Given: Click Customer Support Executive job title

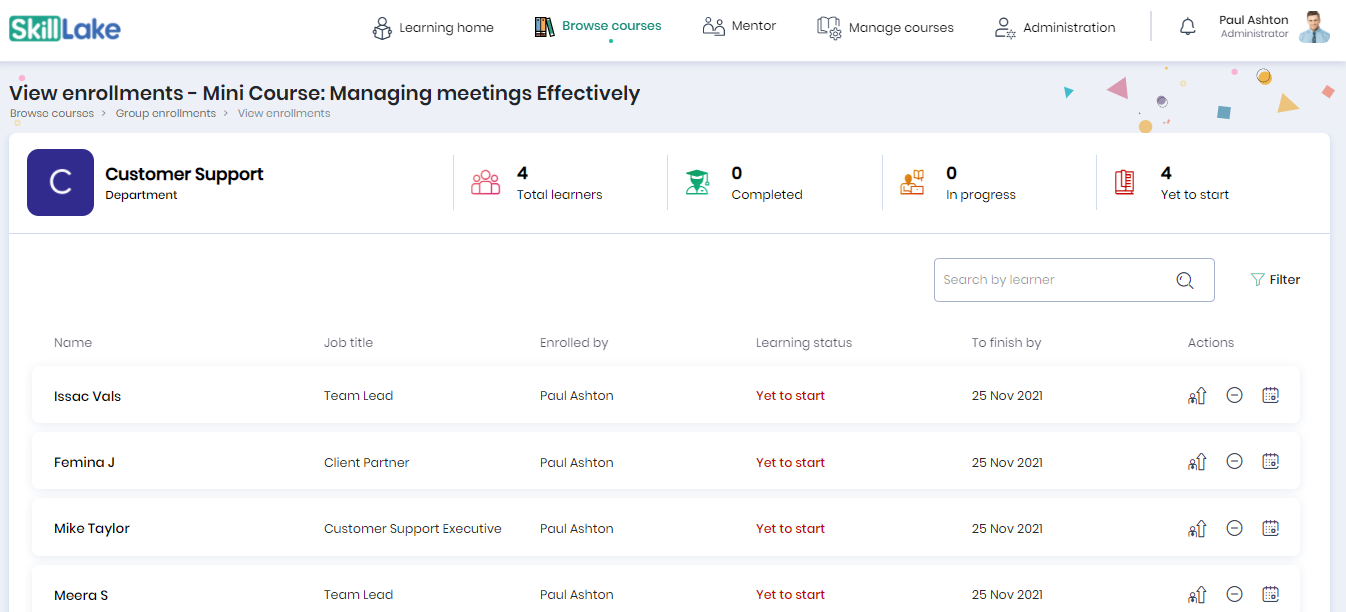Looking at the screenshot, I should click(413, 529).
